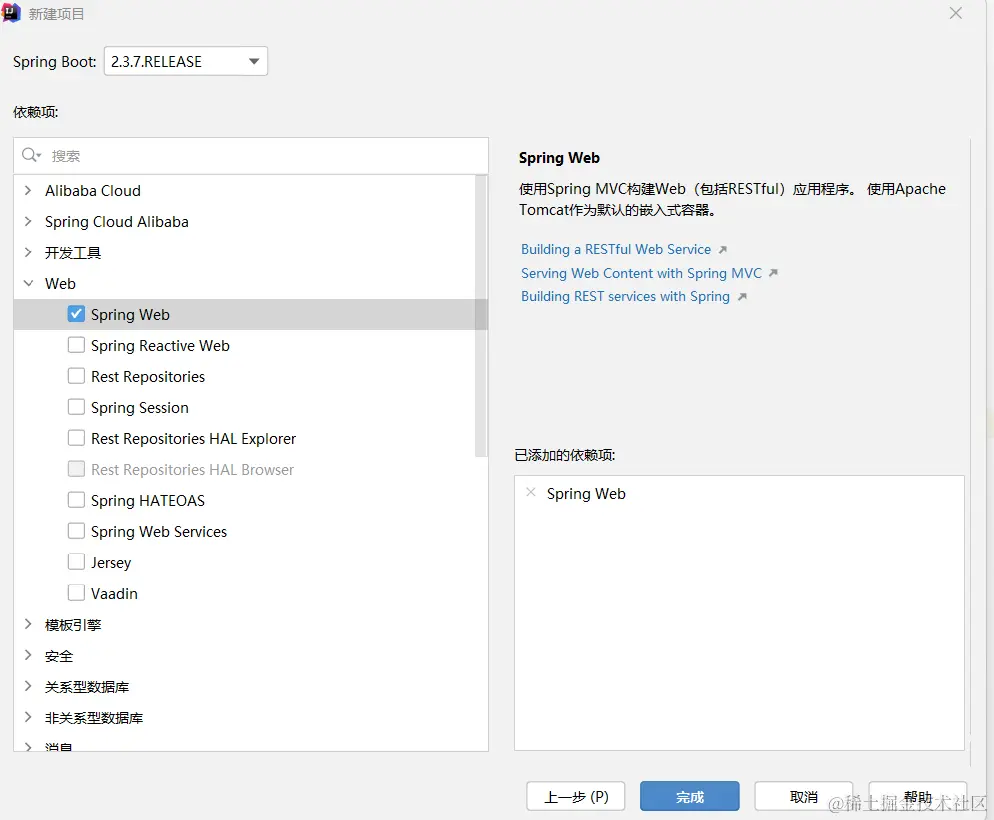The image size is (994, 820).
Task: Go back with 上一步 (P) button
Action: [576, 797]
